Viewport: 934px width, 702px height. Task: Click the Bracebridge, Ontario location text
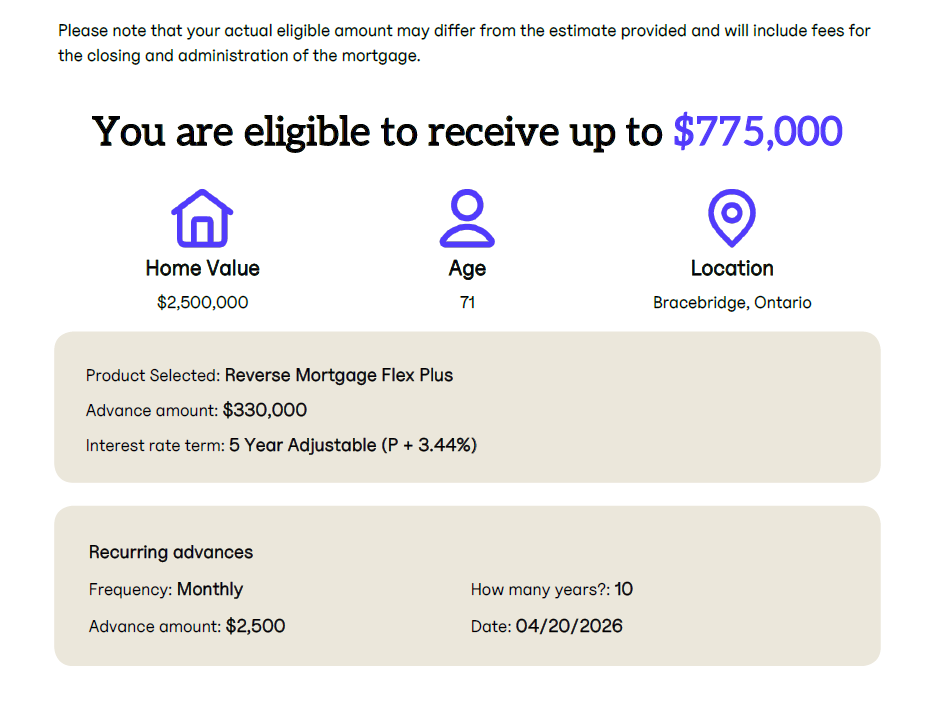tap(732, 302)
